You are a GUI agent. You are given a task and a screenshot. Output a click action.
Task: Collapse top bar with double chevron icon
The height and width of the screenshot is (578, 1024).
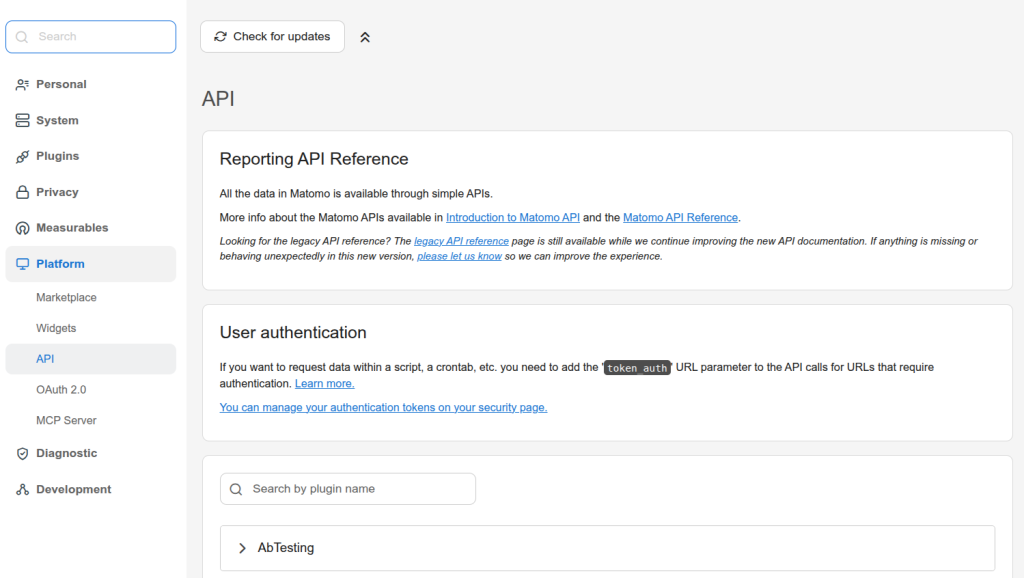click(x=365, y=37)
